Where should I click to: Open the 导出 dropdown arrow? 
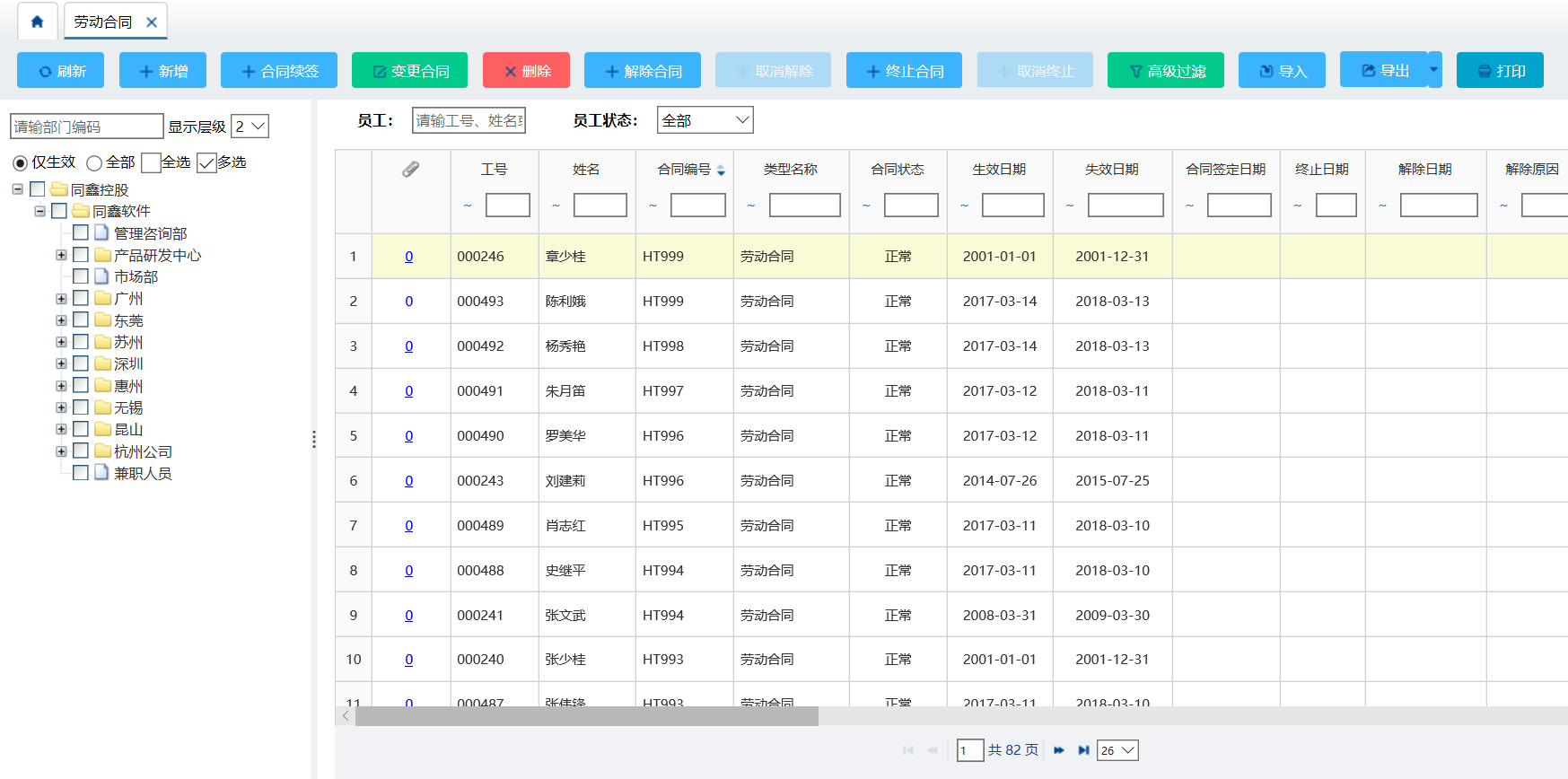pyautogui.click(x=1433, y=70)
